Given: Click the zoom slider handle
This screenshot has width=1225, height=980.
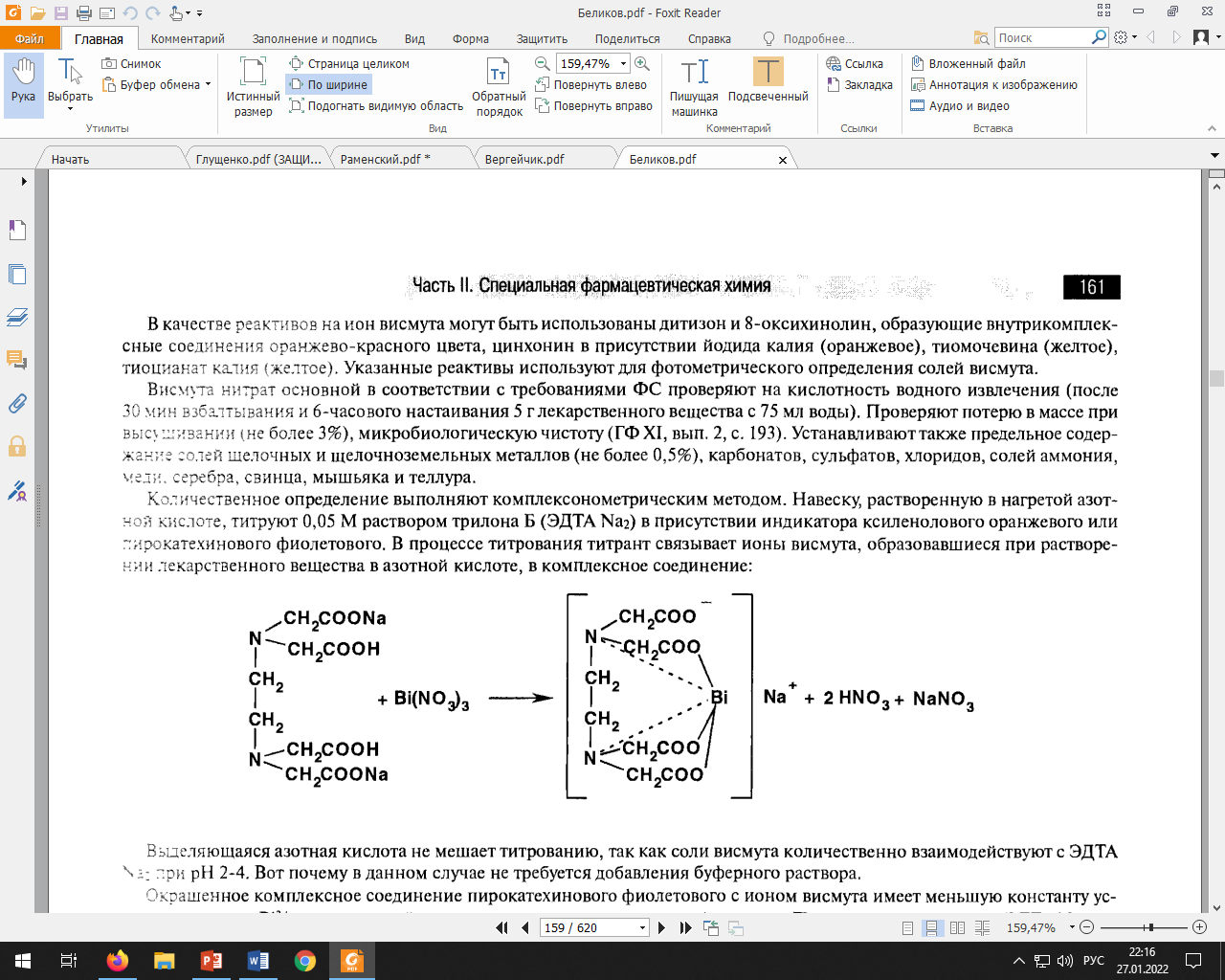Looking at the screenshot, I should pos(1151,927).
